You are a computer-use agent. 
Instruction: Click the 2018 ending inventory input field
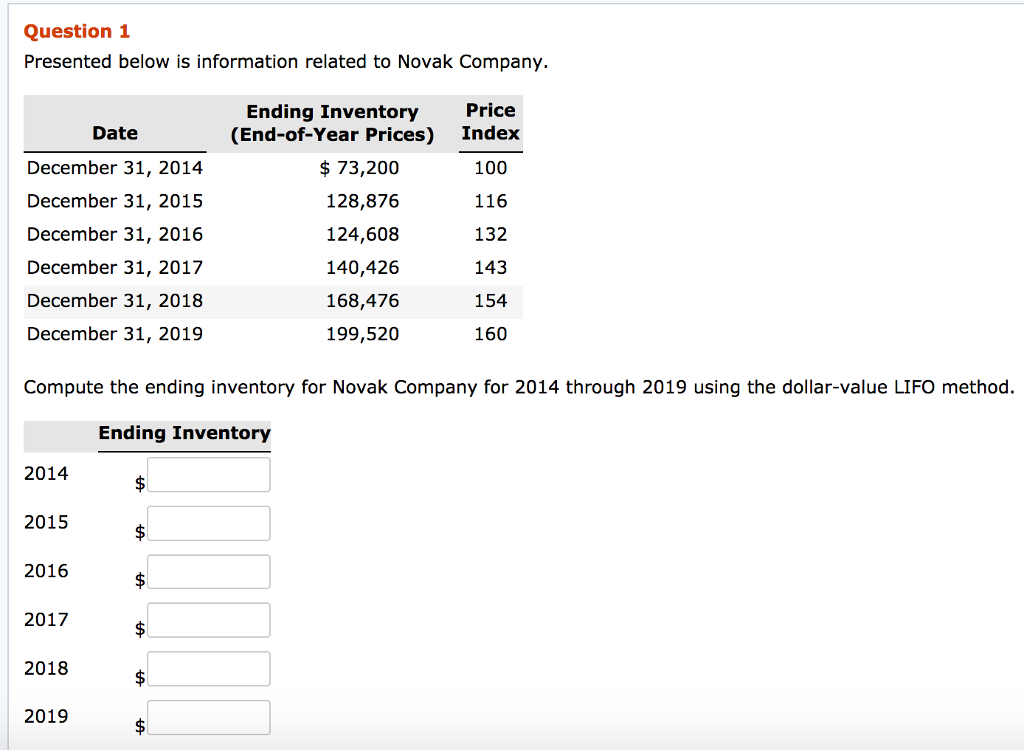pos(208,669)
